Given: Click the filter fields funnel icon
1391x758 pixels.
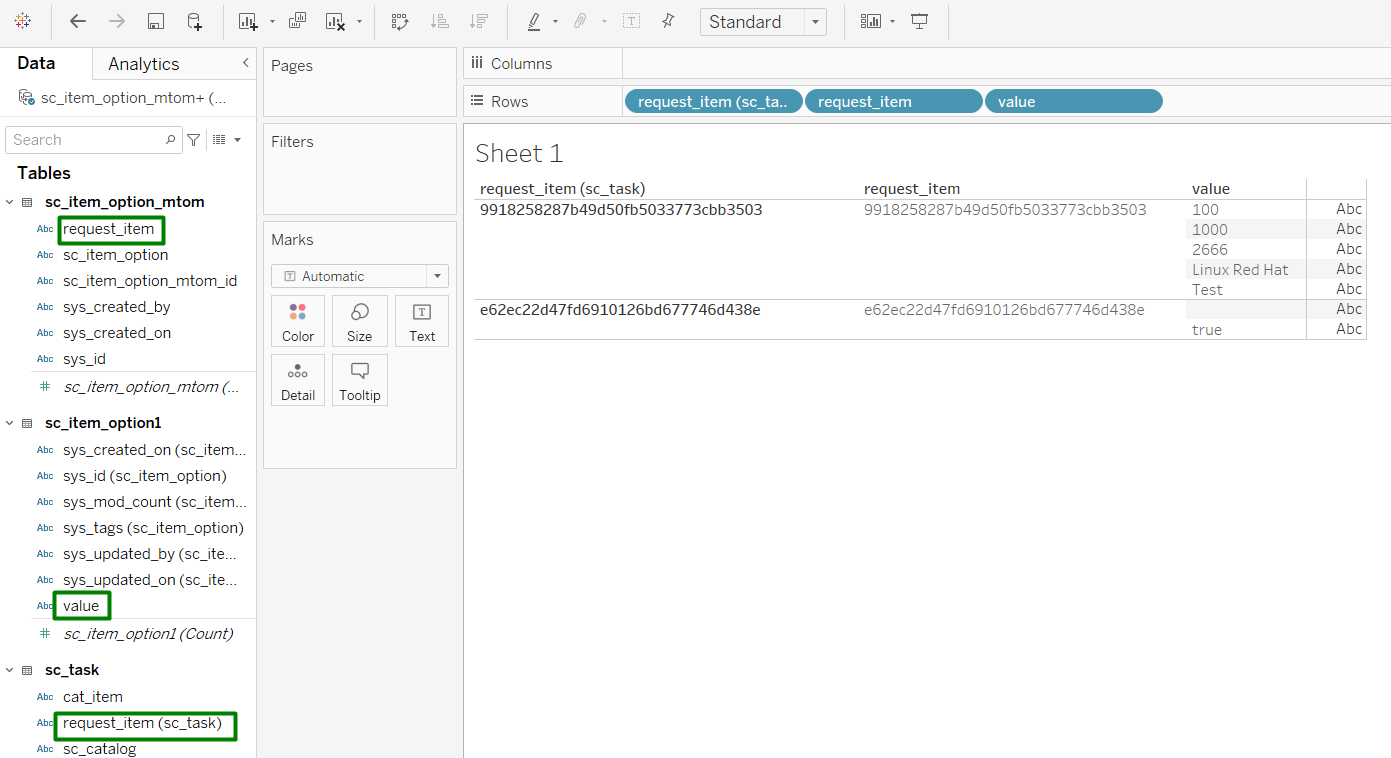Looking at the screenshot, I should pyautogui.click(x=194, y=140).
